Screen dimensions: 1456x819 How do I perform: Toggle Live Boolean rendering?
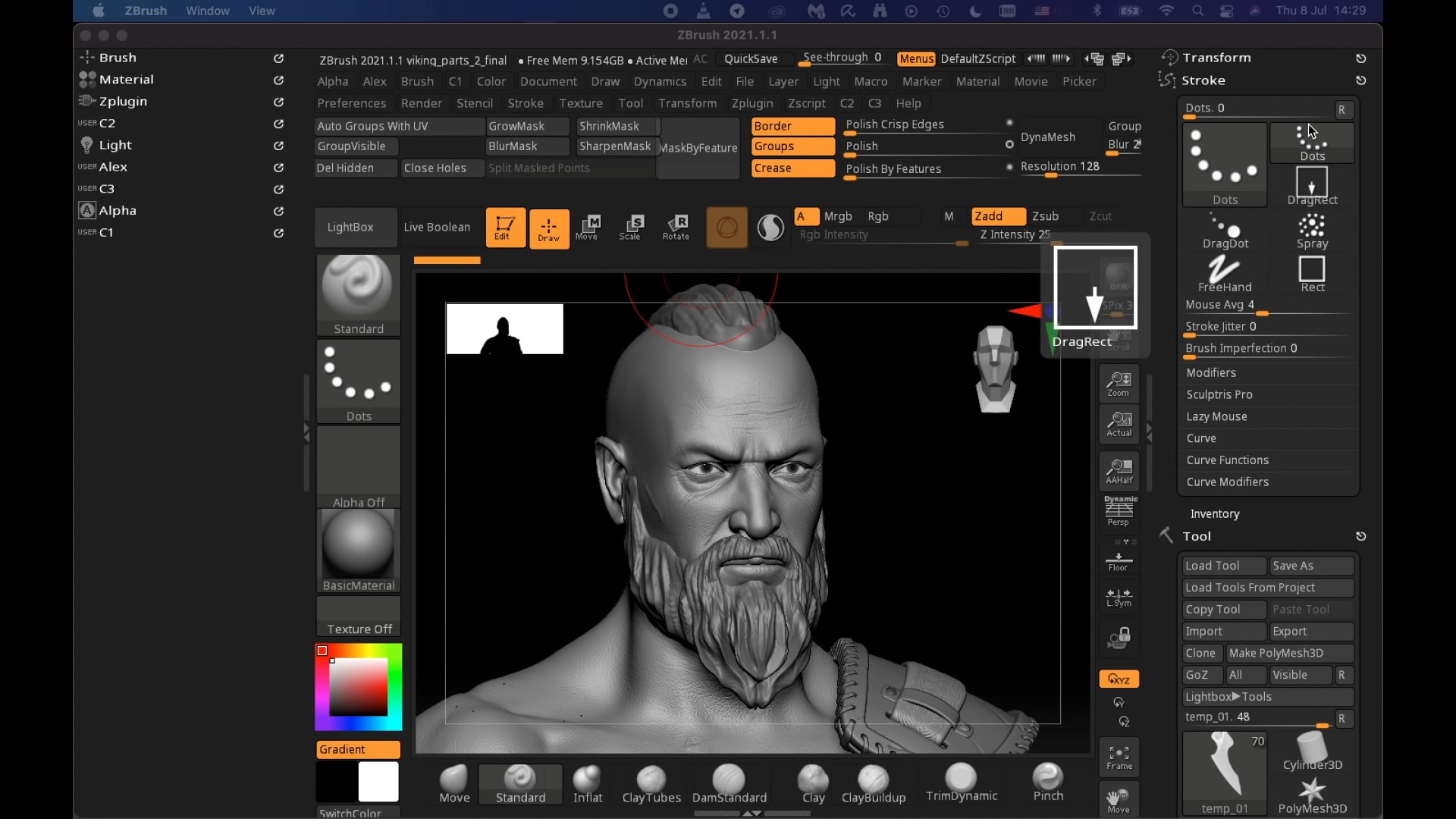coord(437,227)
